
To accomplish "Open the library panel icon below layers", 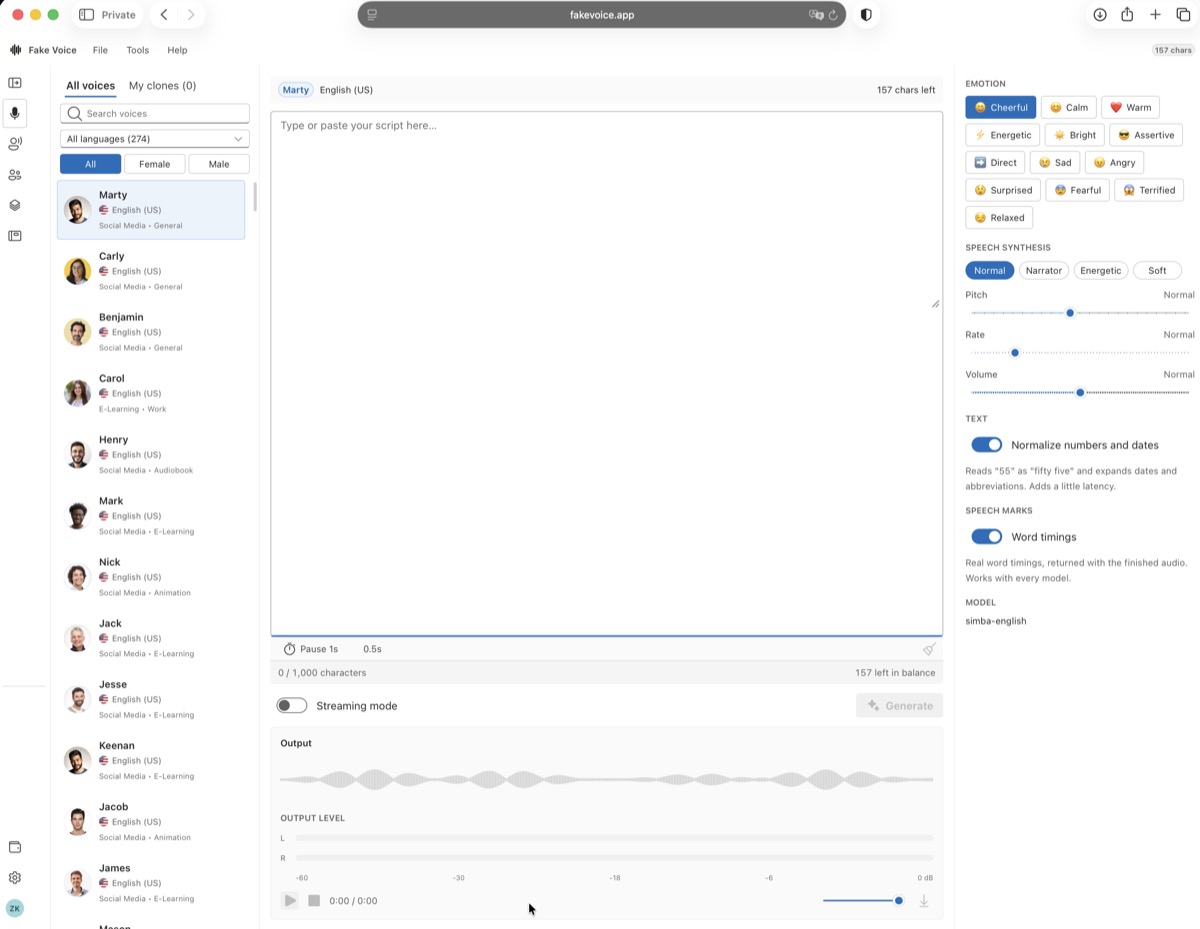I will pos(15,236).
